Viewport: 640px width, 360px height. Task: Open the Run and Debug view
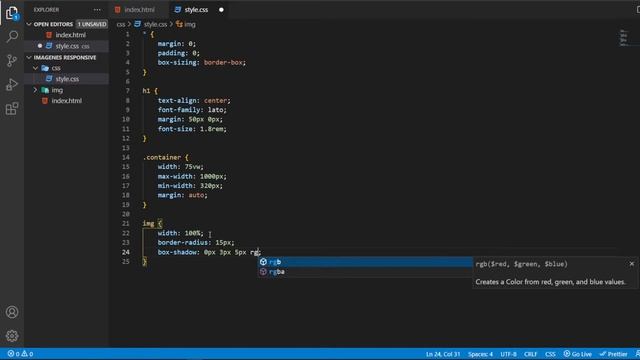(12, 84)
